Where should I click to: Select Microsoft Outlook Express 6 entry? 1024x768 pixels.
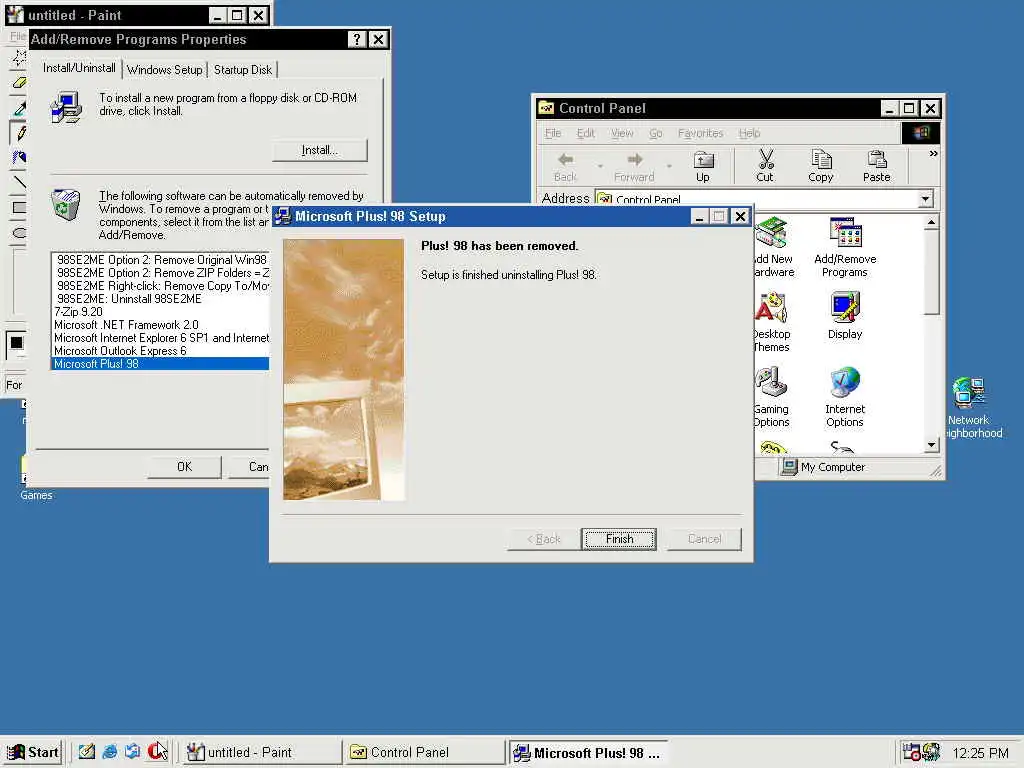pos(160,351)
